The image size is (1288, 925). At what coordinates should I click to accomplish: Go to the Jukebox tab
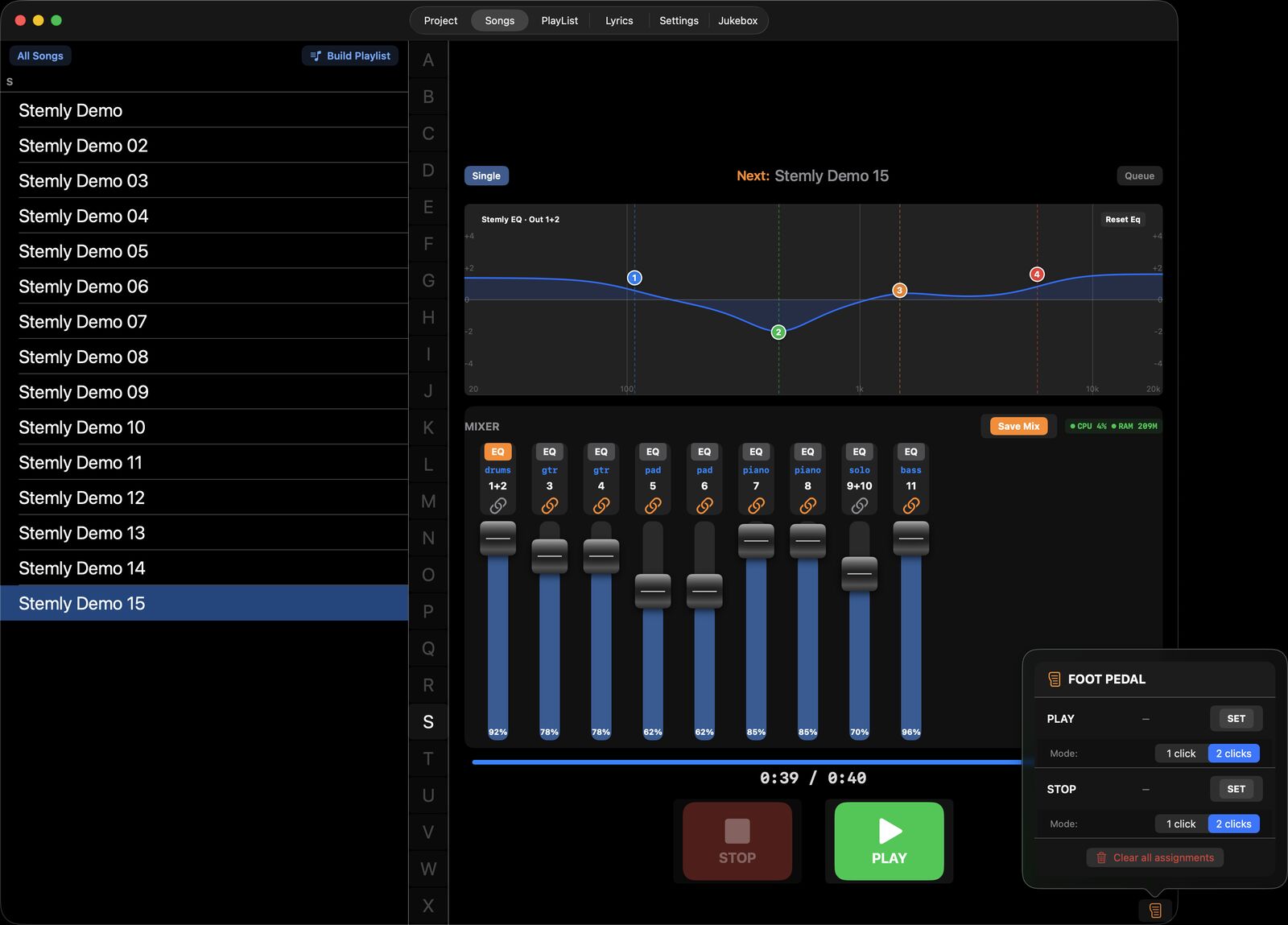738,21
